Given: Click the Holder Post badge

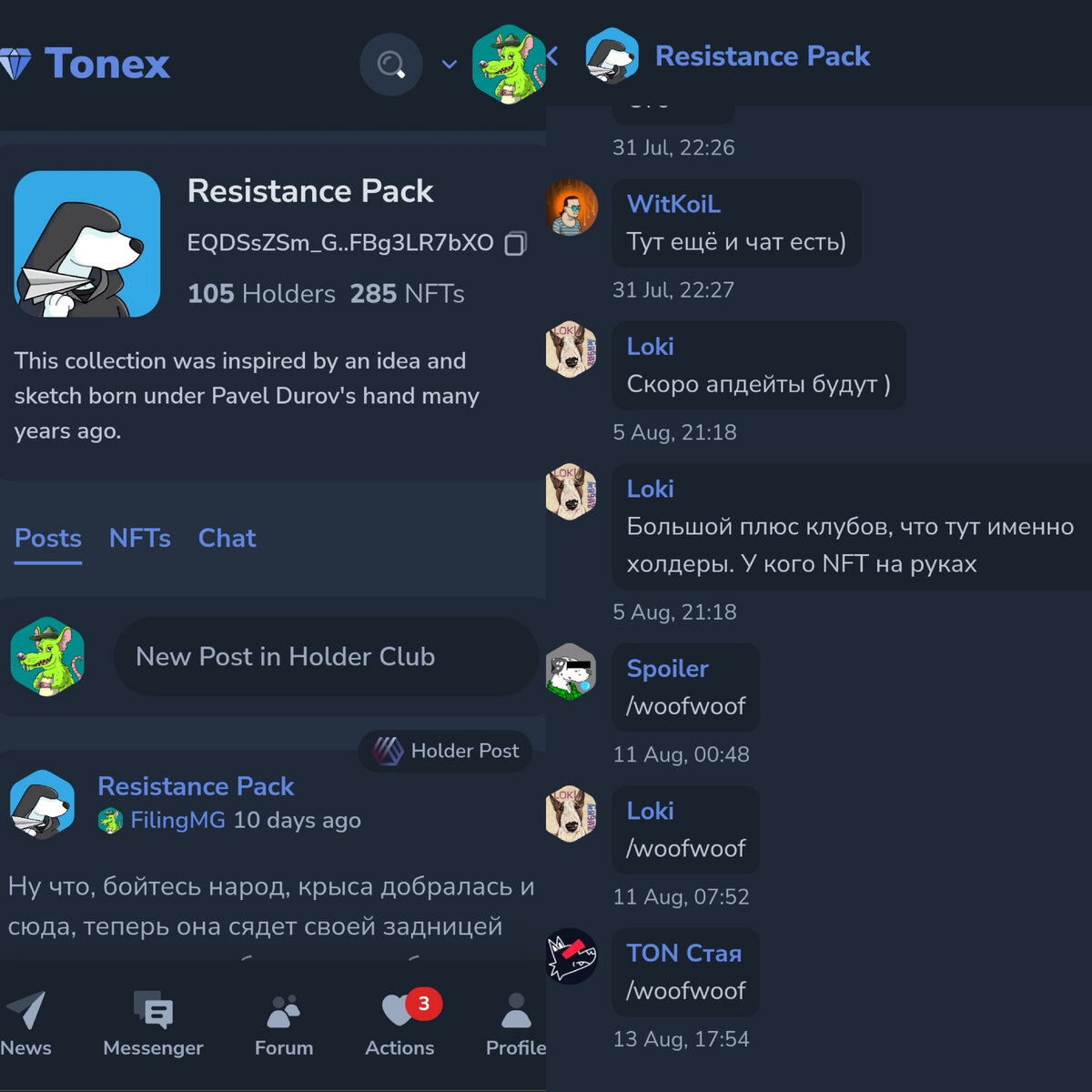Looking at the screenshot, I should [445, 751].
